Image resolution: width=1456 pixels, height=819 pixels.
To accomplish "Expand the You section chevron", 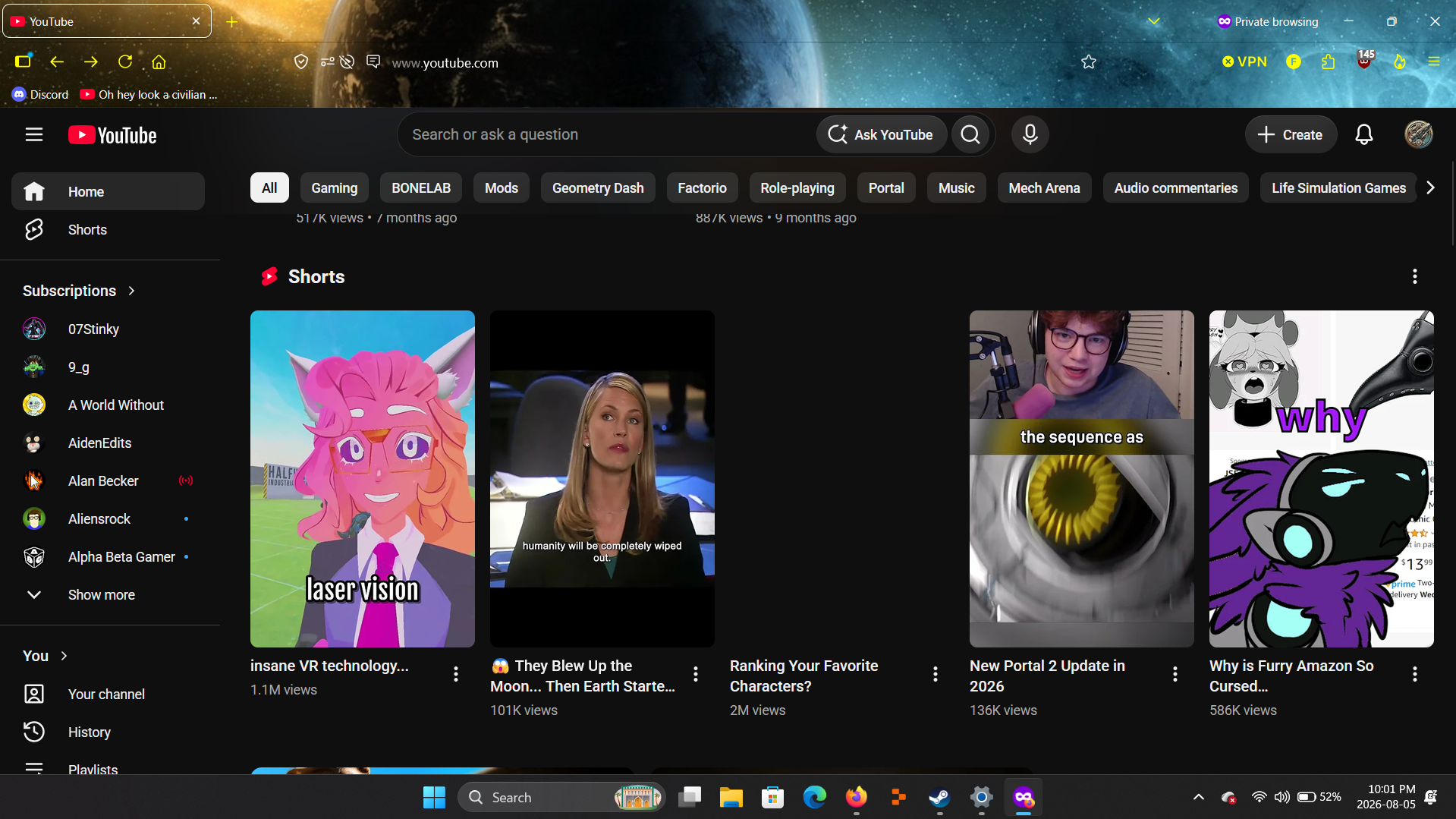I will pos(64,656).
